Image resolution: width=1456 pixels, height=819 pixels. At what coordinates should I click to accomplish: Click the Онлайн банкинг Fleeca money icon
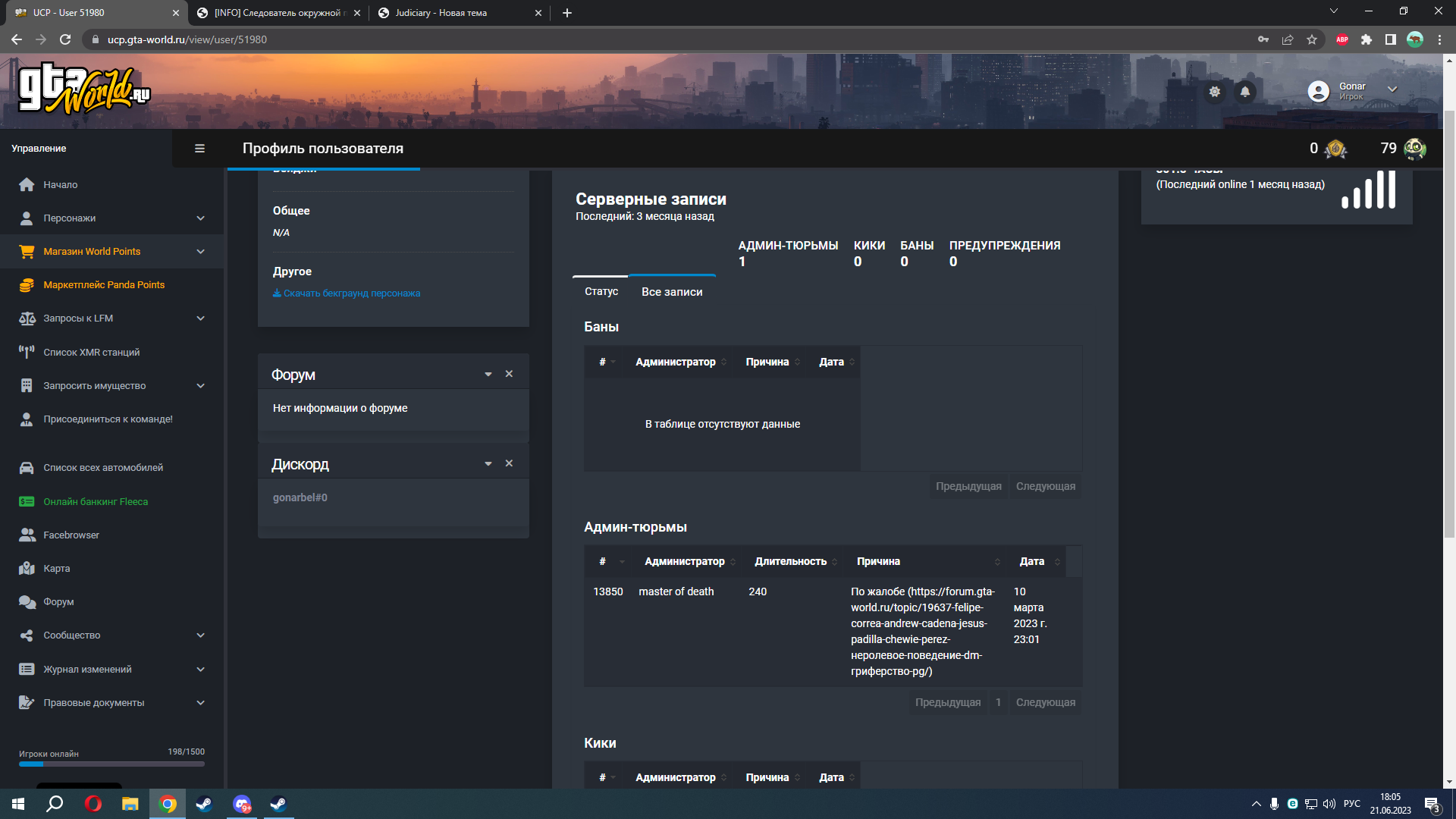click(27, 502)
